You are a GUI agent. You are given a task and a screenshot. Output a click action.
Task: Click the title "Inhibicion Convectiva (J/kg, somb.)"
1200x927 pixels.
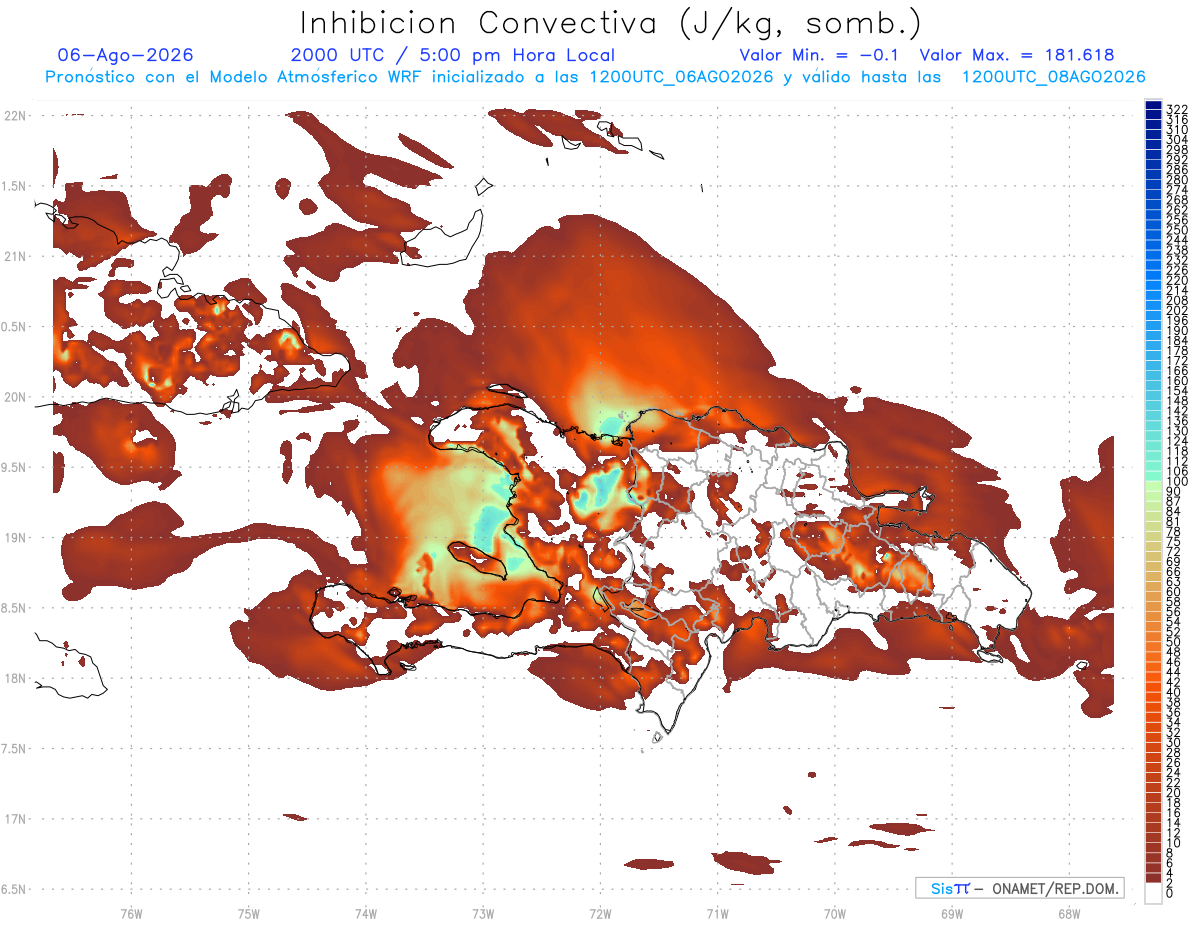(611, 23)
